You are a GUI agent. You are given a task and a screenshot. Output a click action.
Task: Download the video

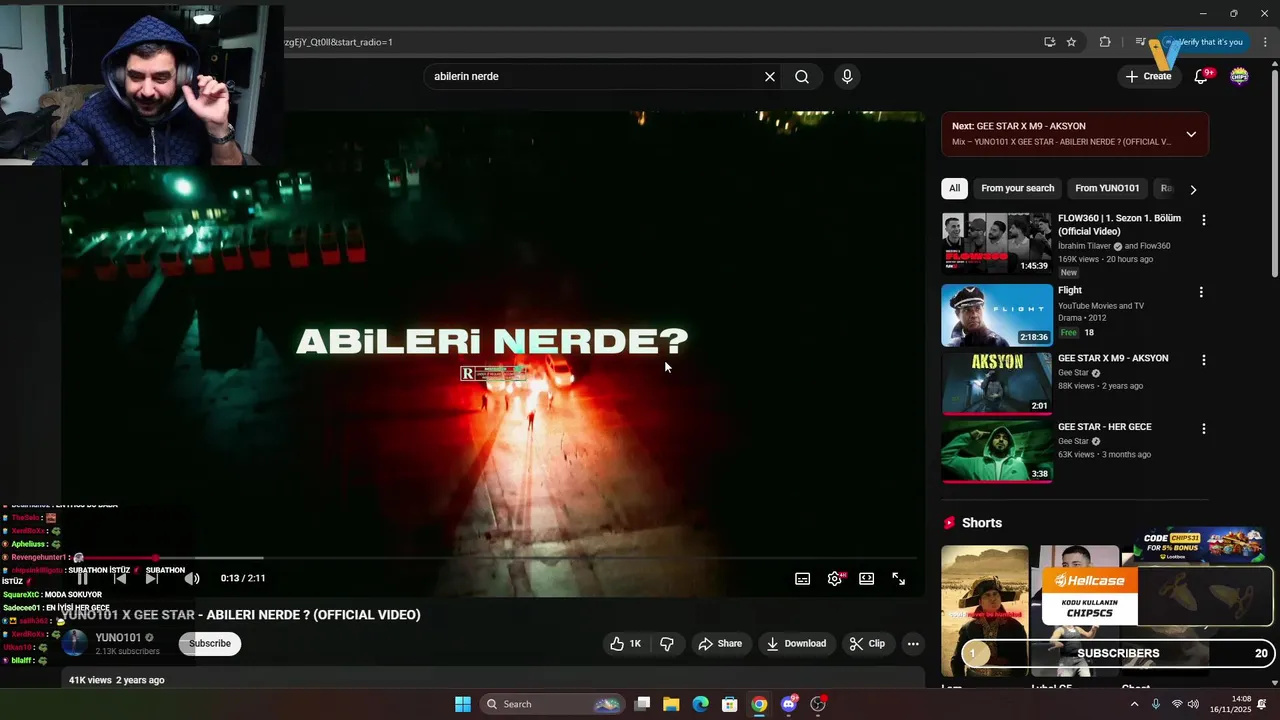796,644
